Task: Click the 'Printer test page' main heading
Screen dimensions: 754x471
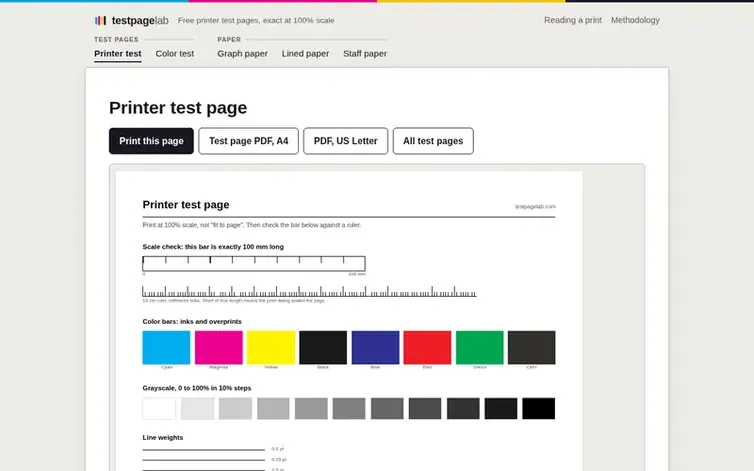Action: click(x=178, y=108)
